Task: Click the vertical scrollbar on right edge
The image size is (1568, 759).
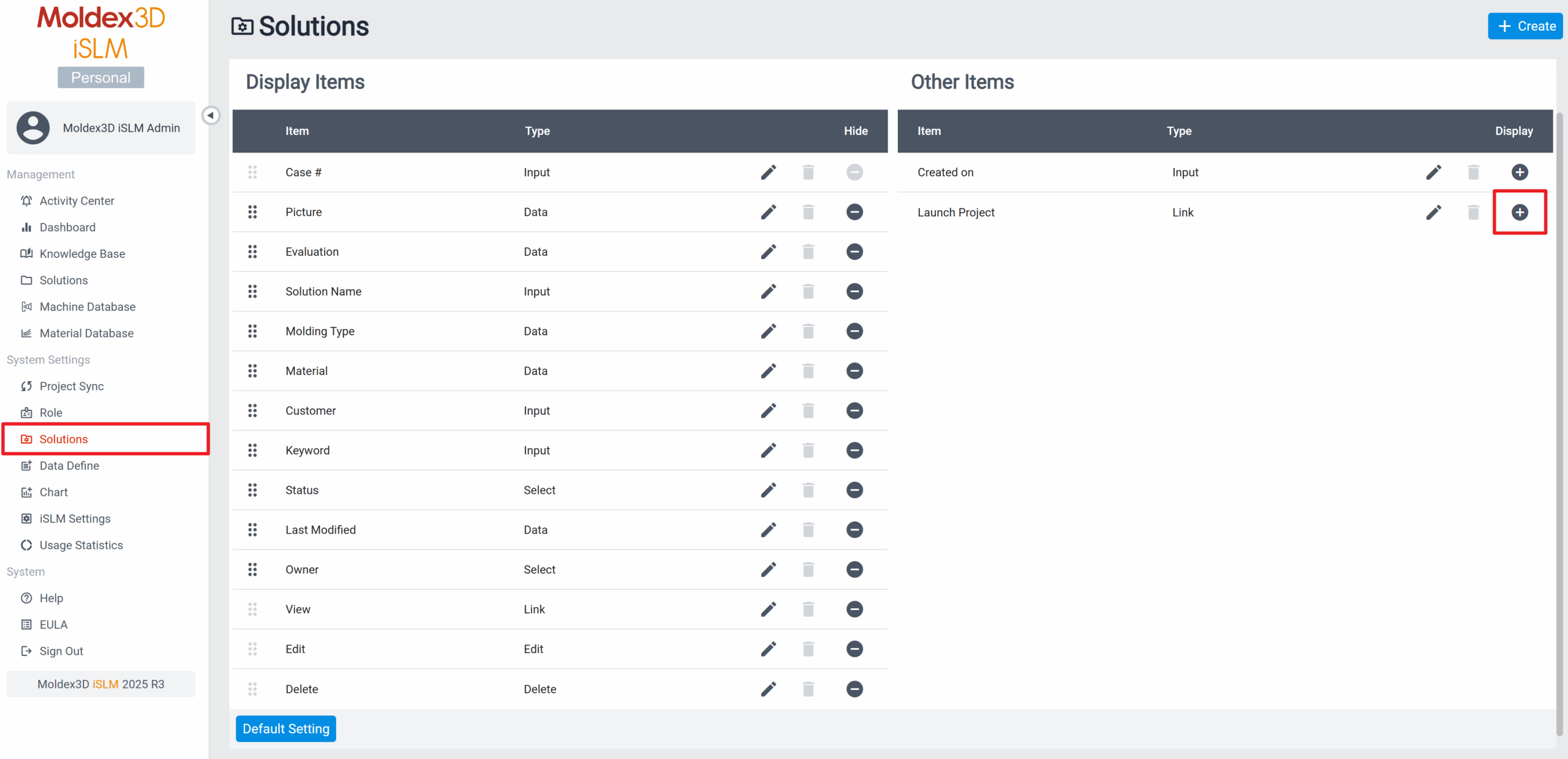Action: pyautogui.click(x=1559, y=423)
